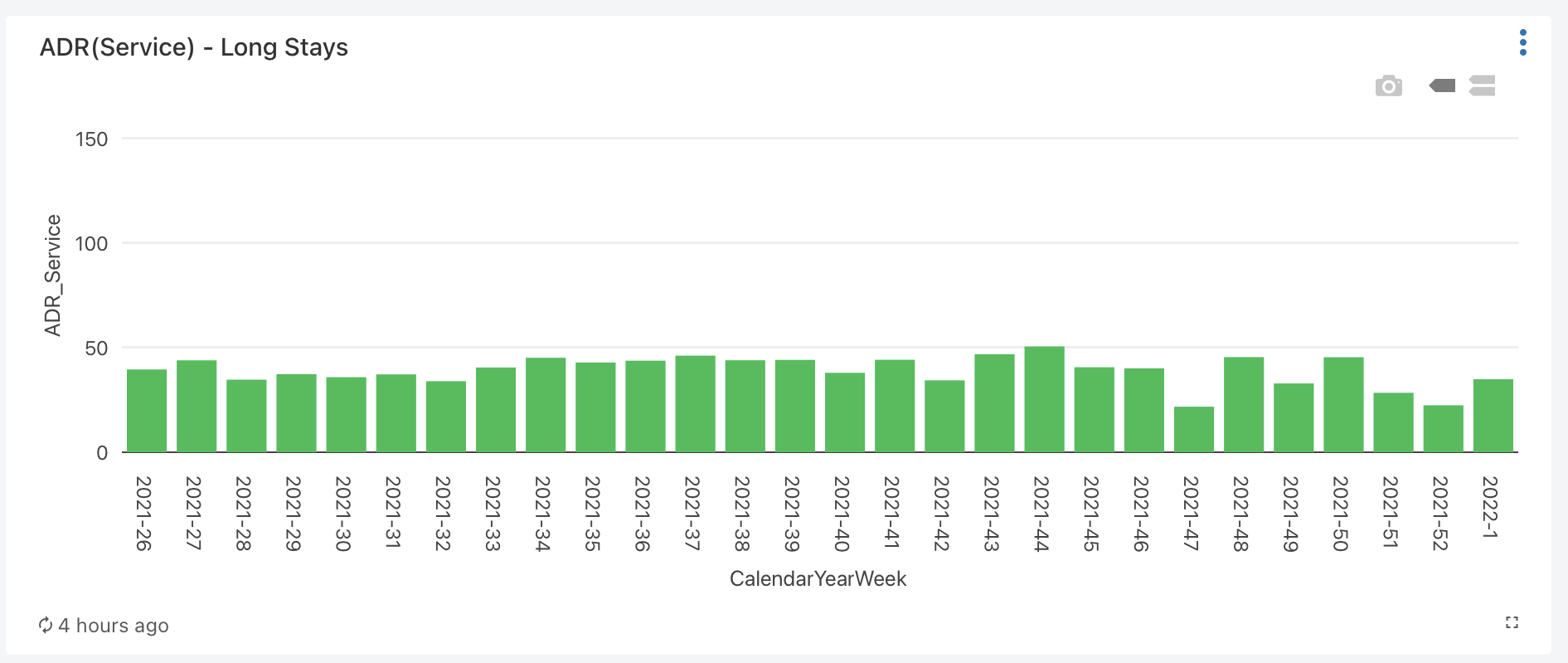Click the 2021-50 x-axis label

point(1341,514)
